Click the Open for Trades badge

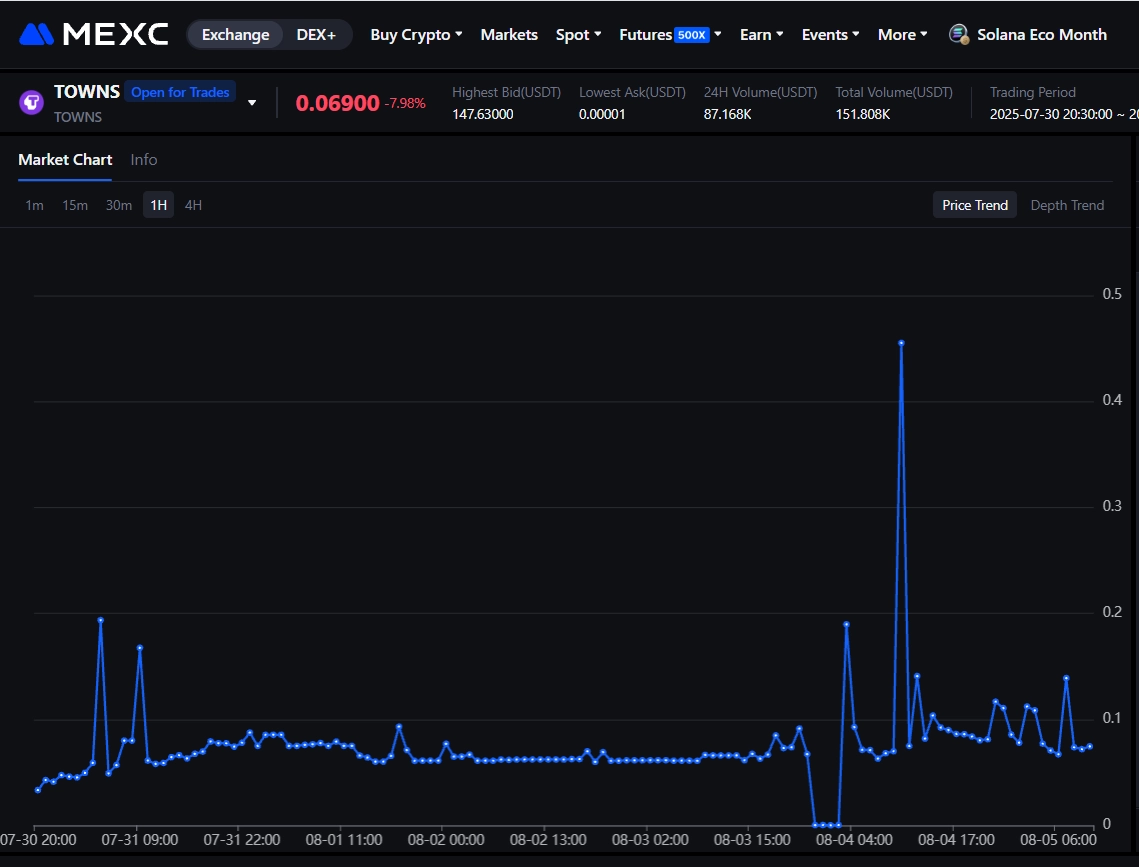pos(180,91)
